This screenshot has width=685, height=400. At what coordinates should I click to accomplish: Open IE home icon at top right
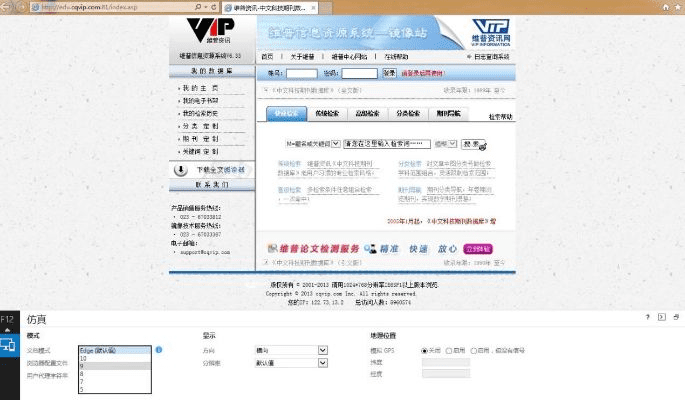pos(665,7)
